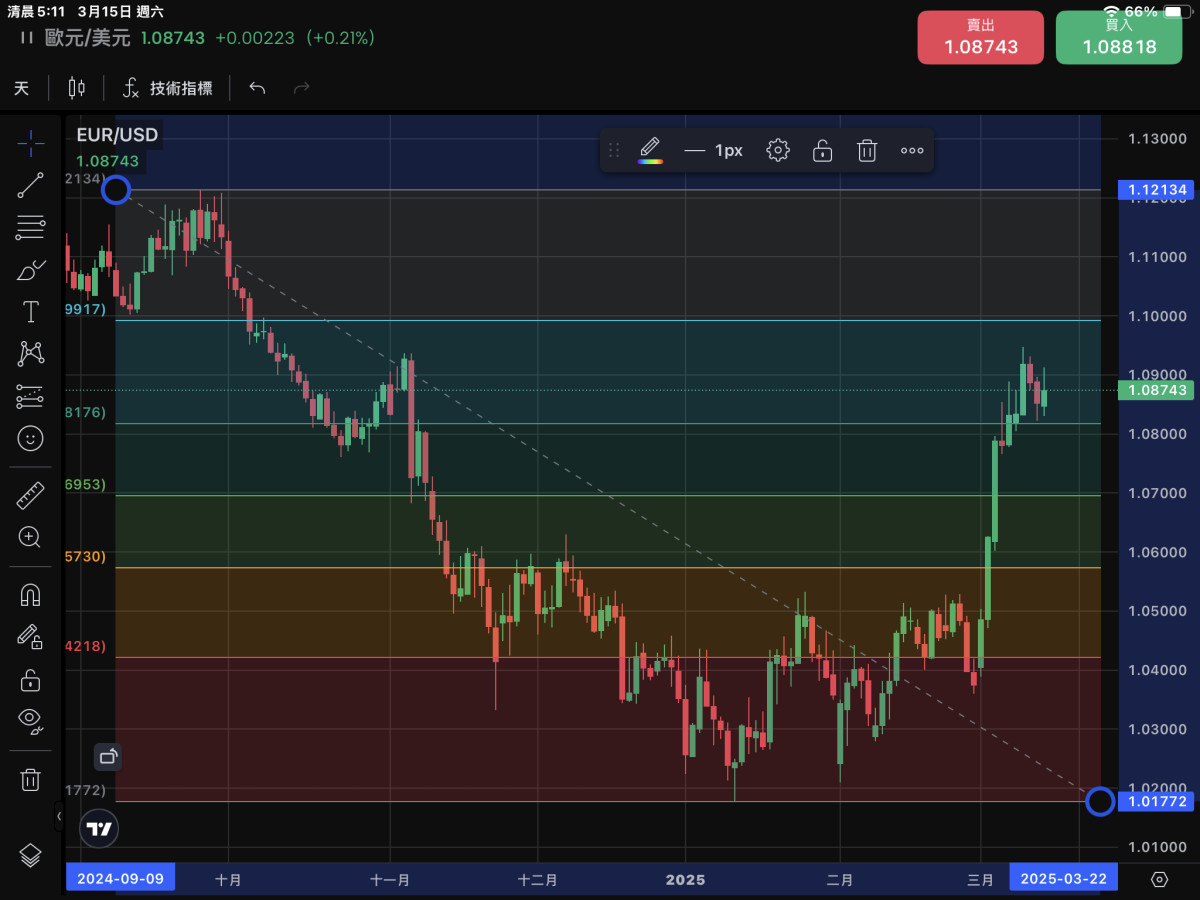Select the Text annotation tool

pos(30,312)
